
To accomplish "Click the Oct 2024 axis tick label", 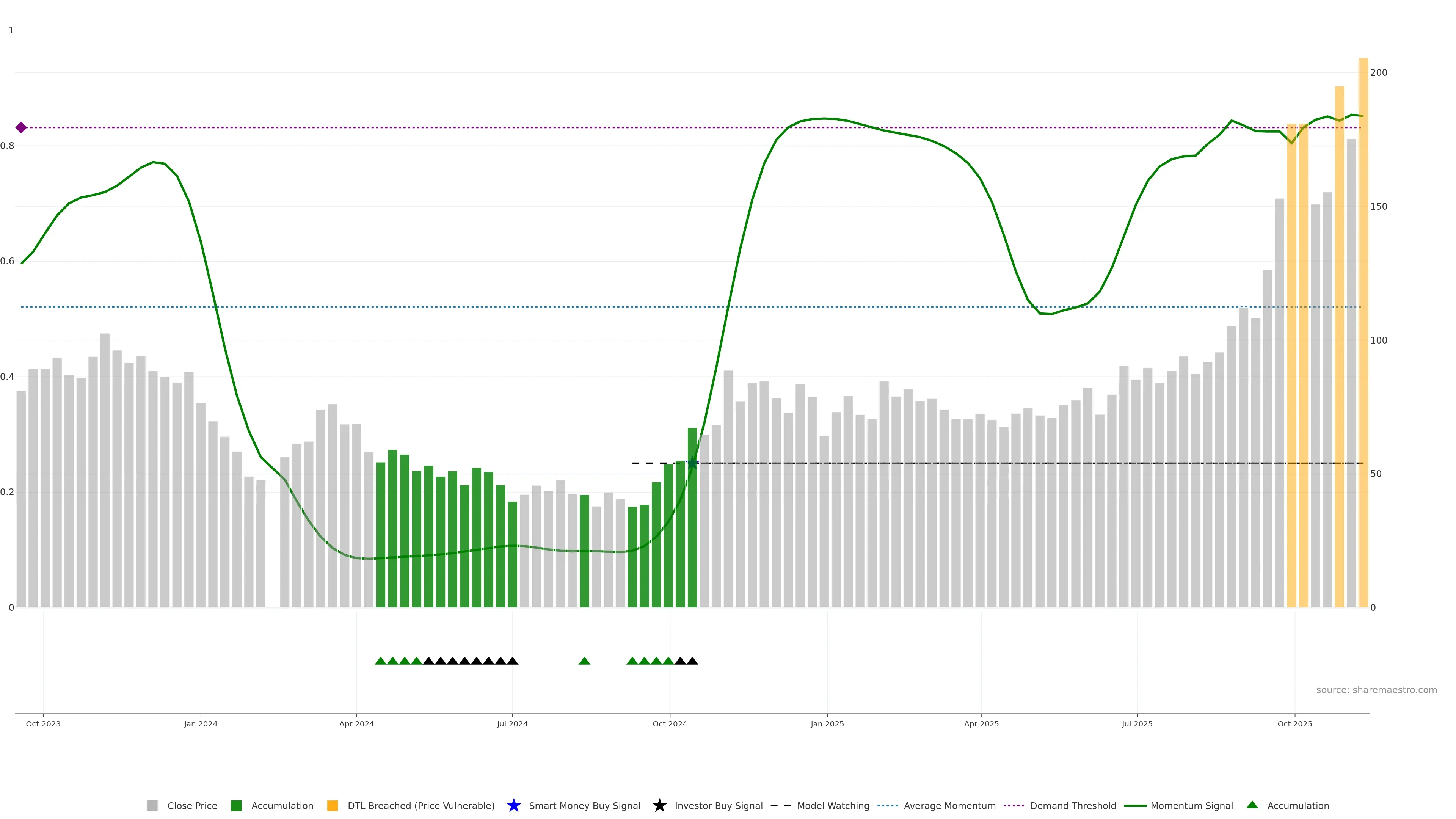I will [x=670, y=724].
